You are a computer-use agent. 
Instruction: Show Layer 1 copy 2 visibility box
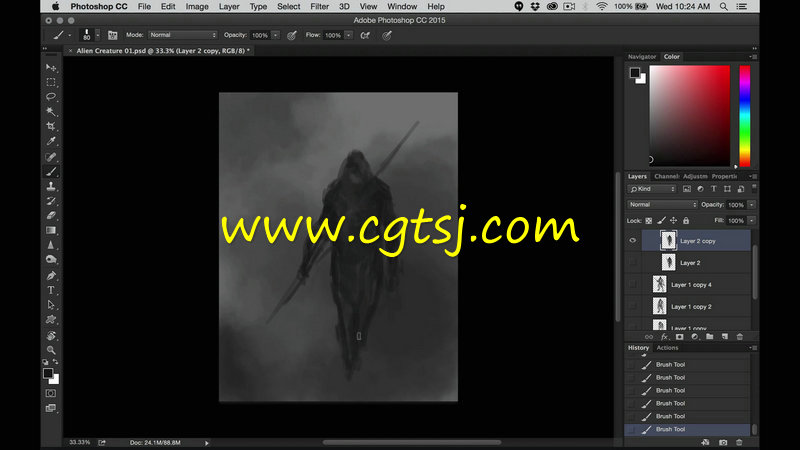pyautogui.click(x=633, y=307)
